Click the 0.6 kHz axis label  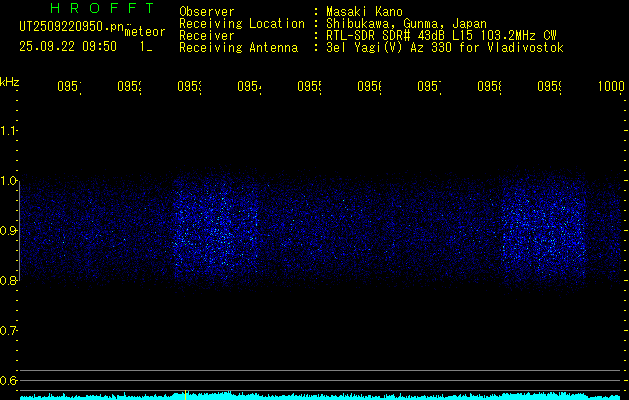point(8,381)
